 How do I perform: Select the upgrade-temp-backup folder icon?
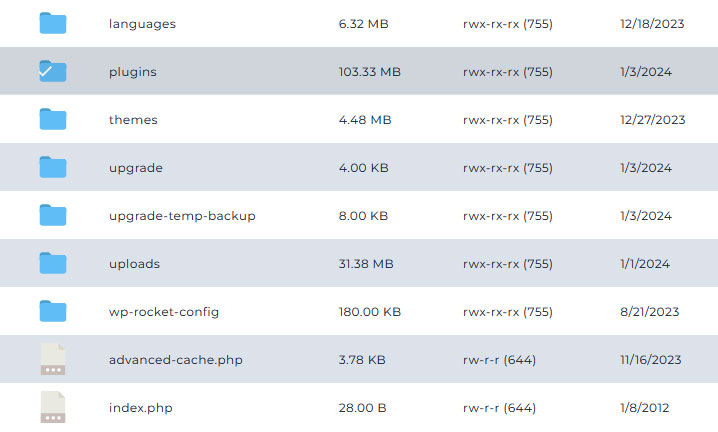click(53, 215)
